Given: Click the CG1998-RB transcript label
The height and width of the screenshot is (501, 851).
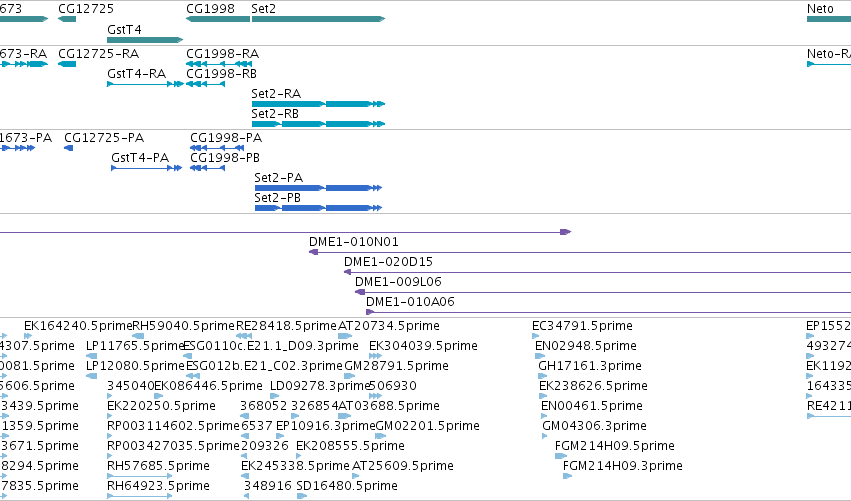Looking at the screenshot, I should 221,74.
